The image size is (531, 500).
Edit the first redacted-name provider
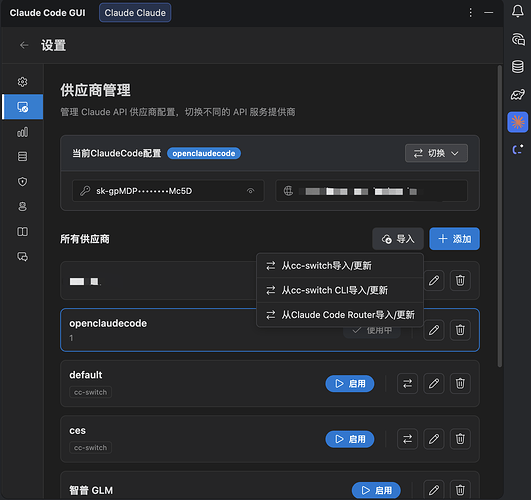pos(434,280)
